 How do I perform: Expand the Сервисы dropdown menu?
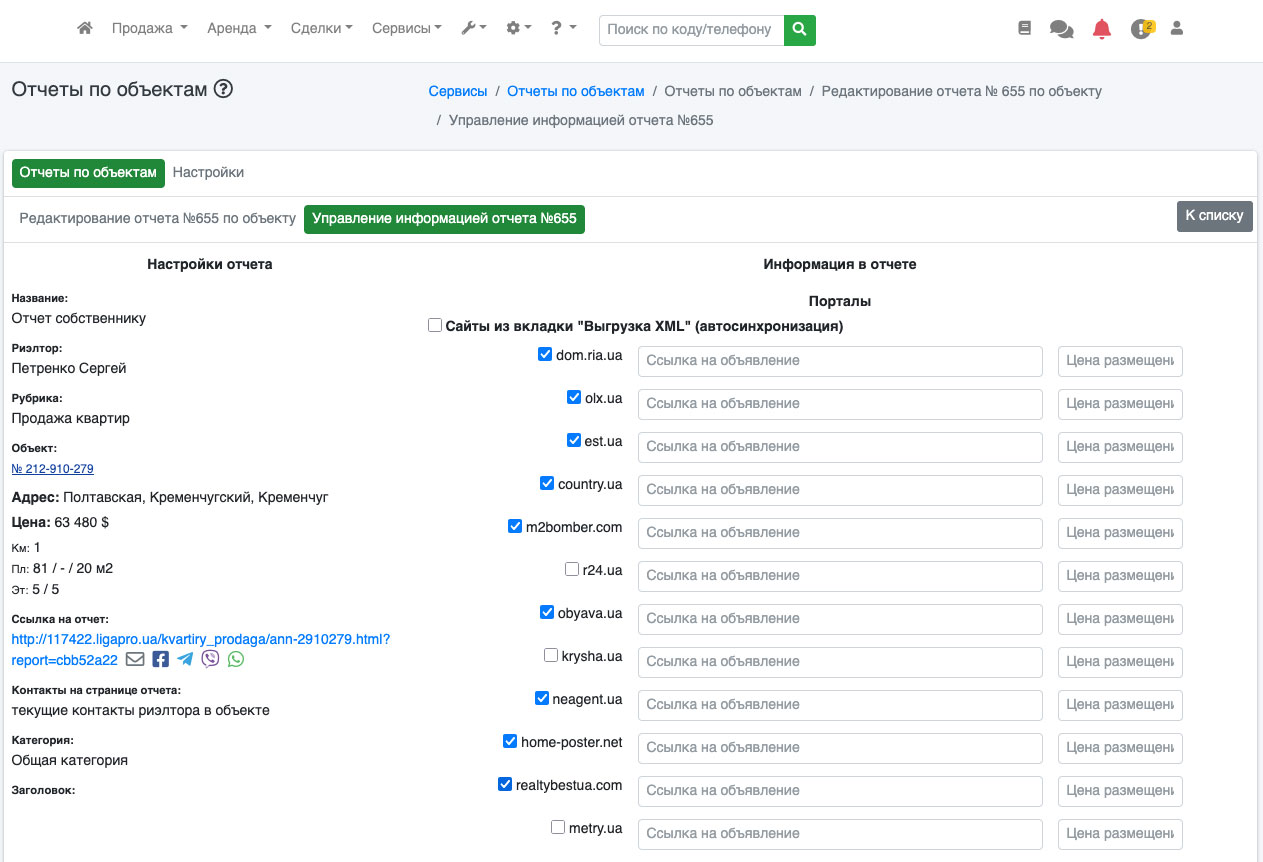[406, 29]
